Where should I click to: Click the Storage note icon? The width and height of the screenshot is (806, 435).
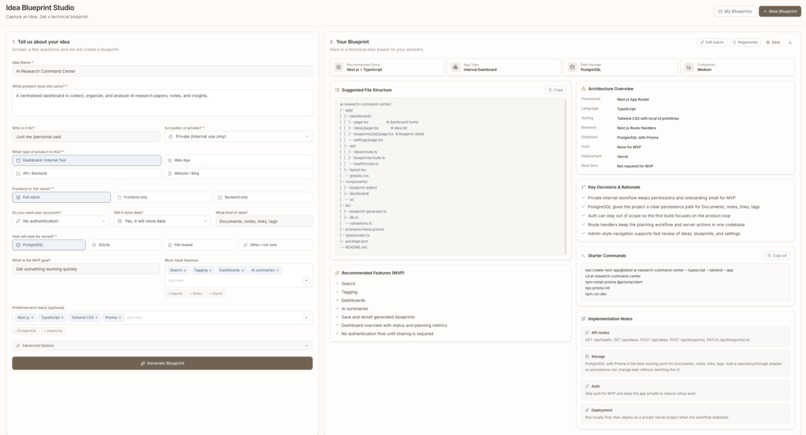tap(587, 356)
